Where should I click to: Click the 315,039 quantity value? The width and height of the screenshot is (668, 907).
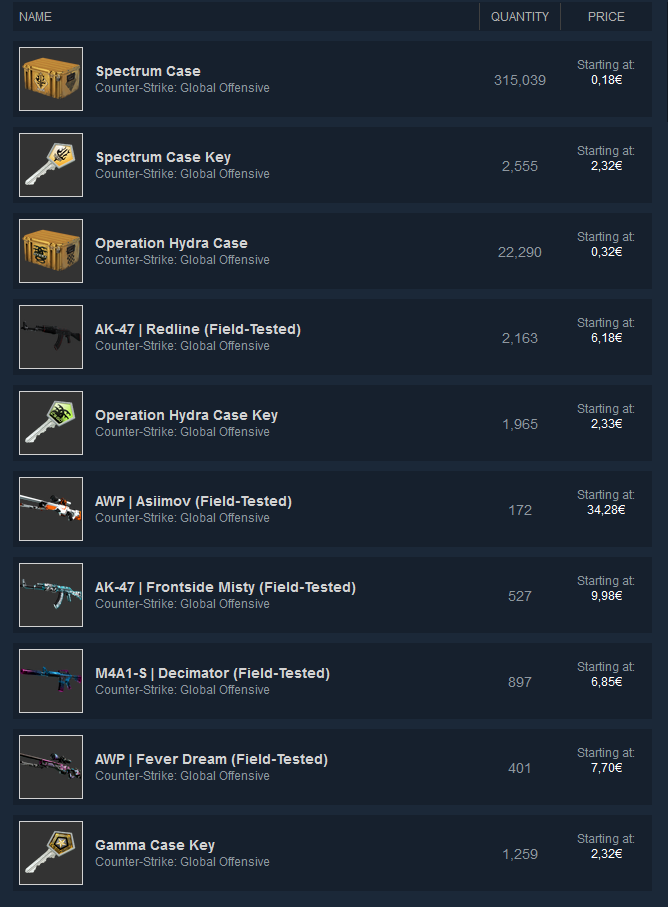point(520,80)
